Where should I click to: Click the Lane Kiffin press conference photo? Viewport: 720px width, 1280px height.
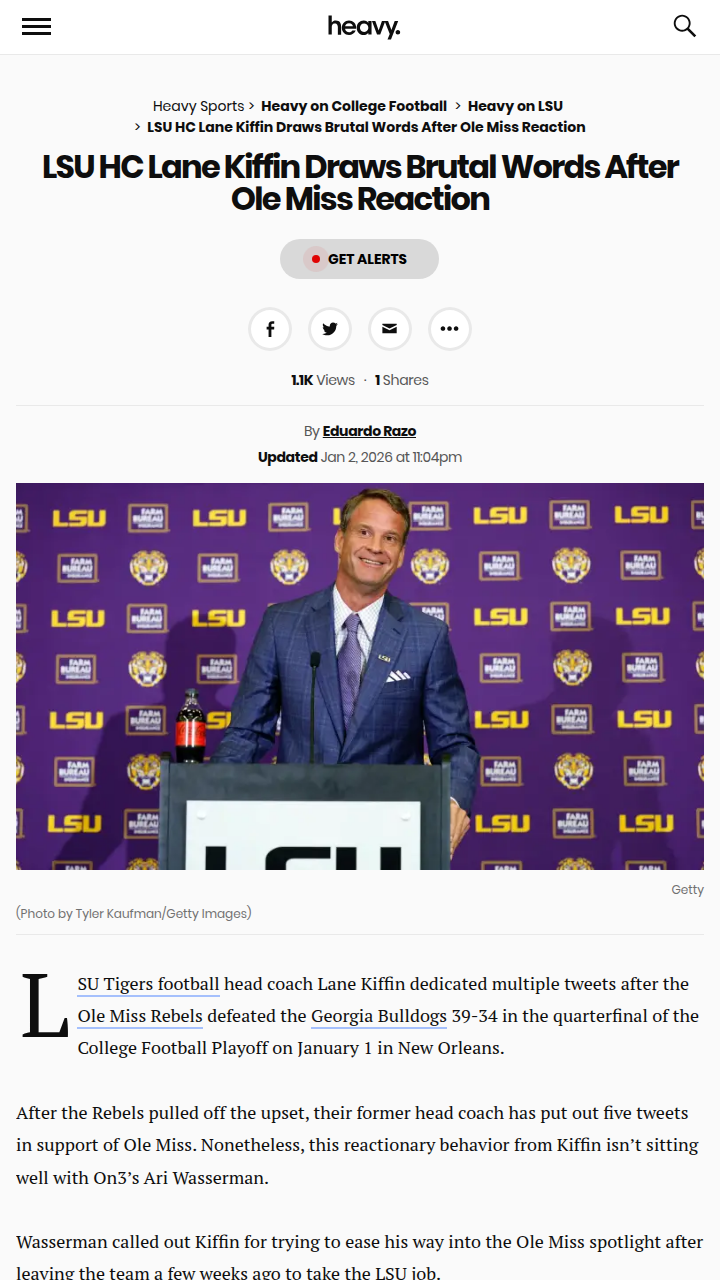tap(360, 676)
